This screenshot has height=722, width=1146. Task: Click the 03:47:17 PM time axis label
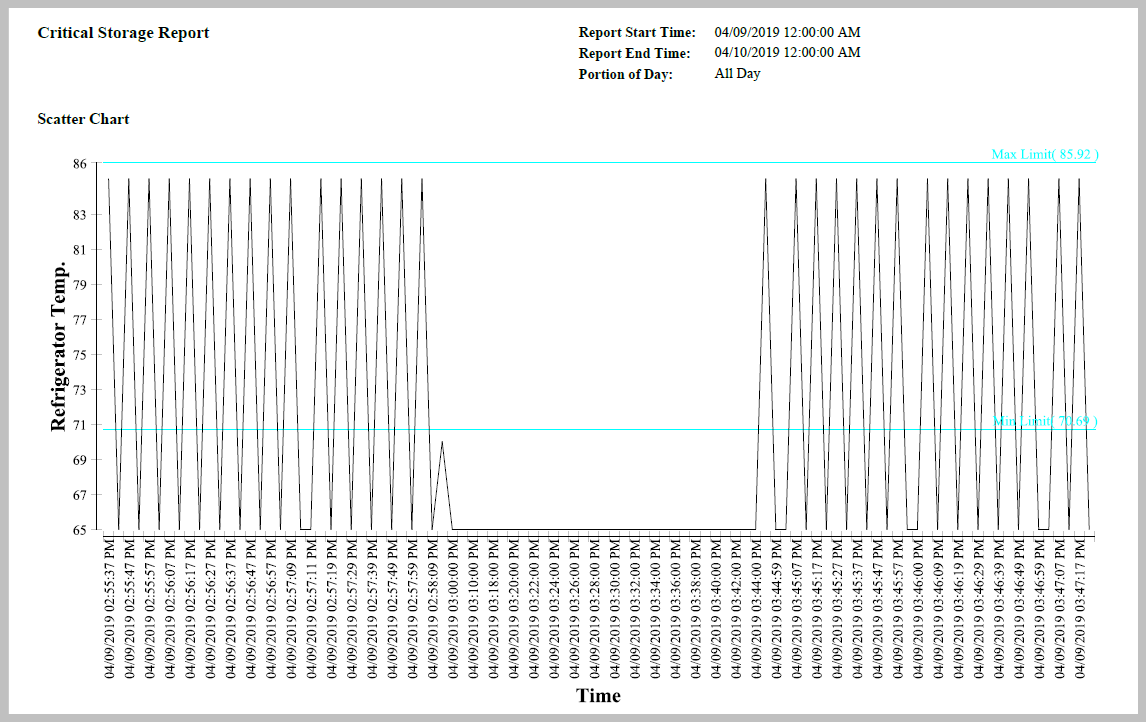point(1080,610)
